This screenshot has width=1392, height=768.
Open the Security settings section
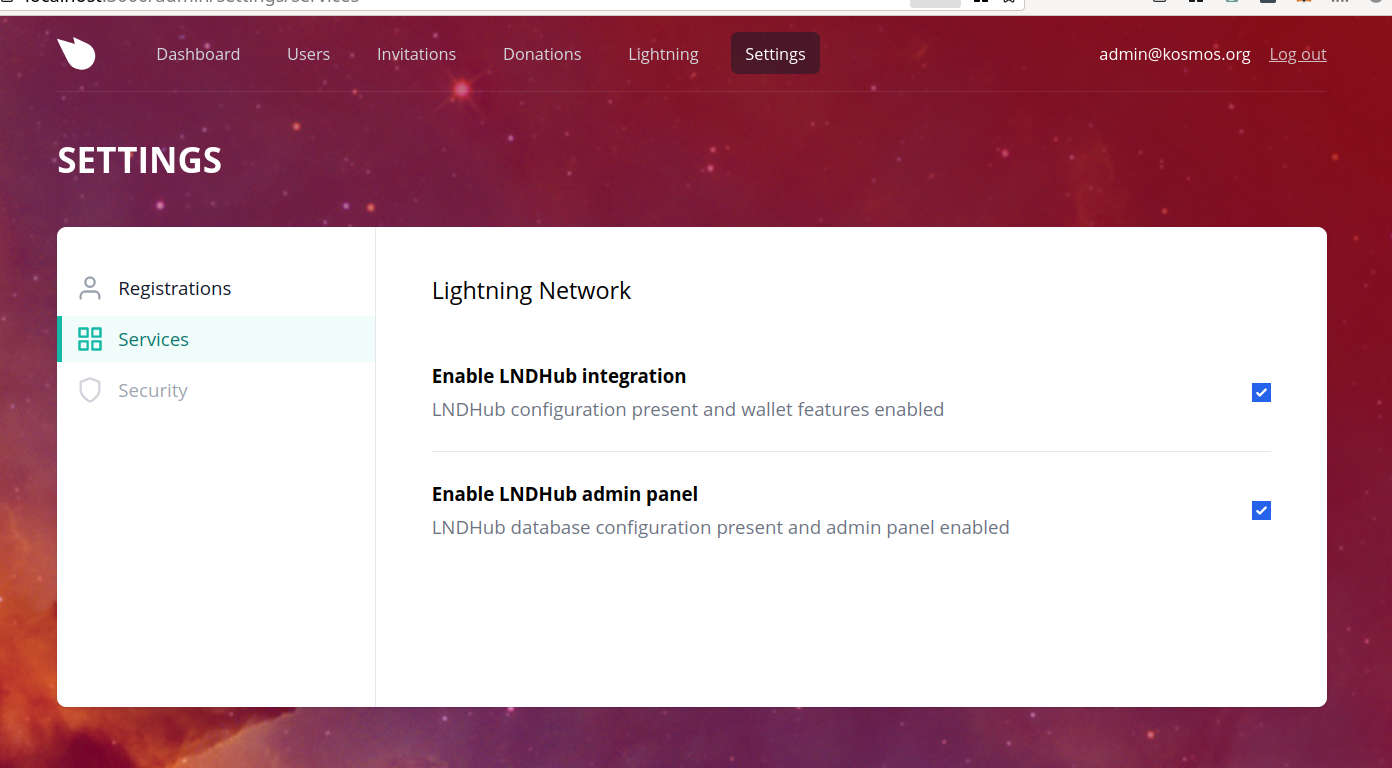tap(152, 390)
